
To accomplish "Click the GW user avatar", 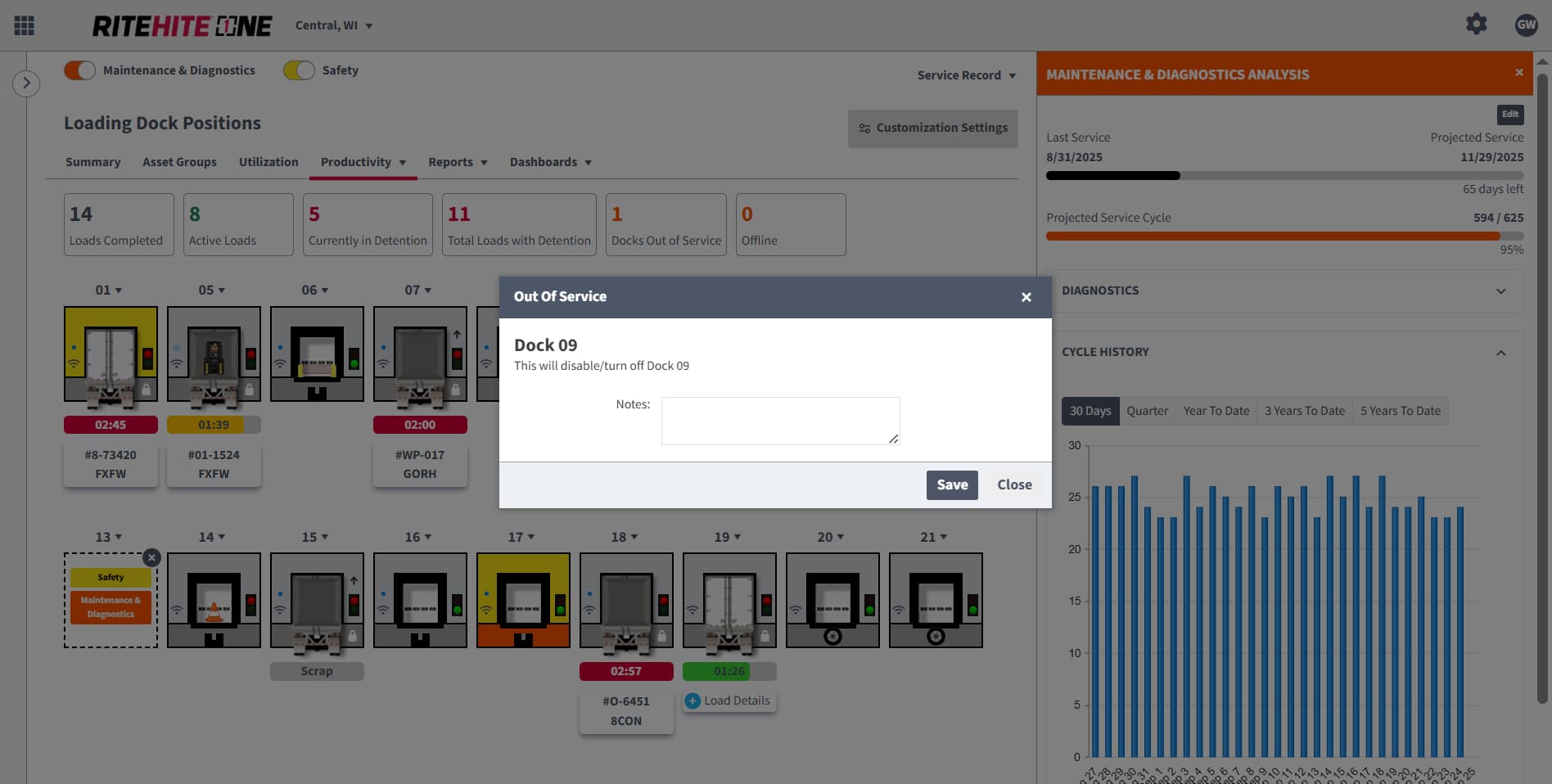I will coord(1526,25).
